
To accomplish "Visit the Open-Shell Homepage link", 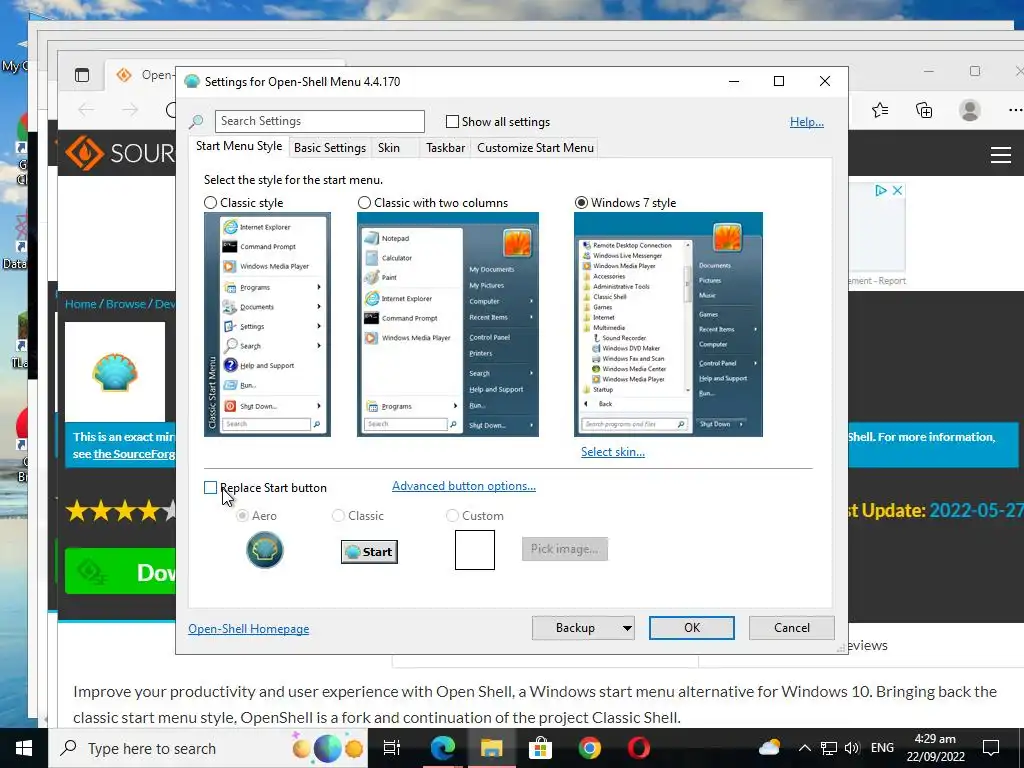I will (249, 629).
